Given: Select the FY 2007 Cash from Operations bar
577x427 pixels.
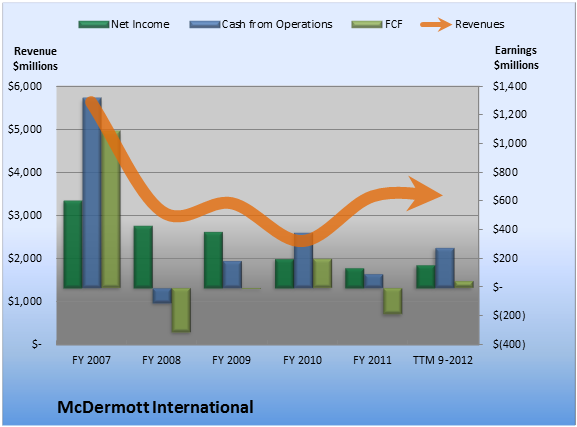Looking at the screenshot, I should (92, 193).
